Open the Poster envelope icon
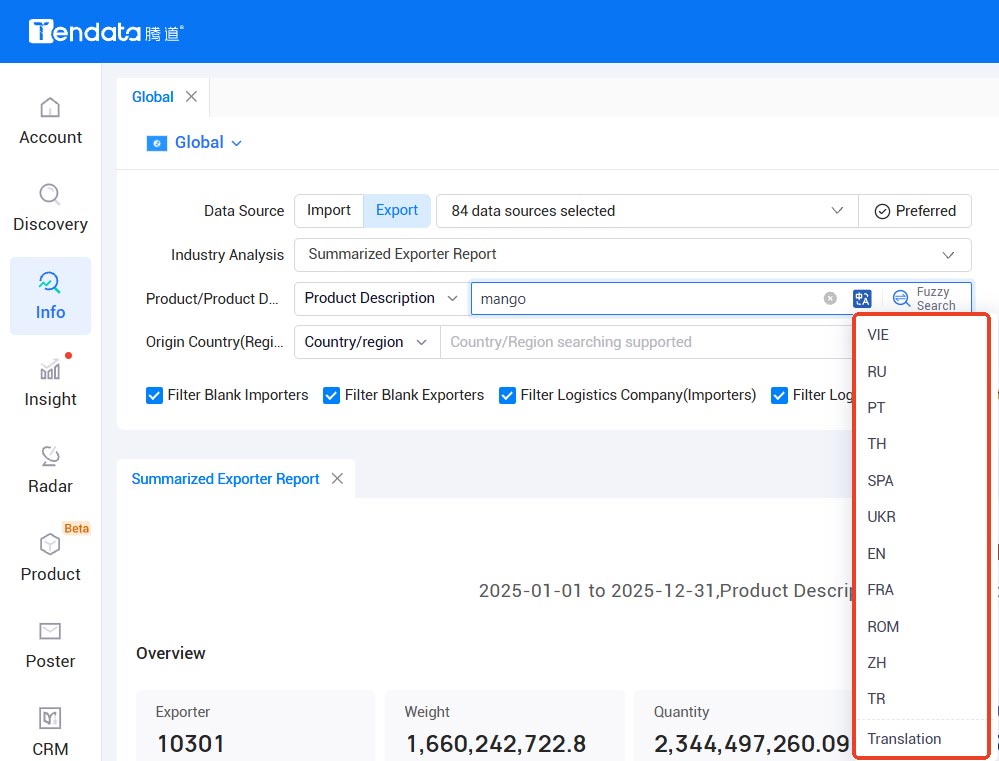Image resolution: width=999 pixels, height=761 pixels. pos(50,631)
